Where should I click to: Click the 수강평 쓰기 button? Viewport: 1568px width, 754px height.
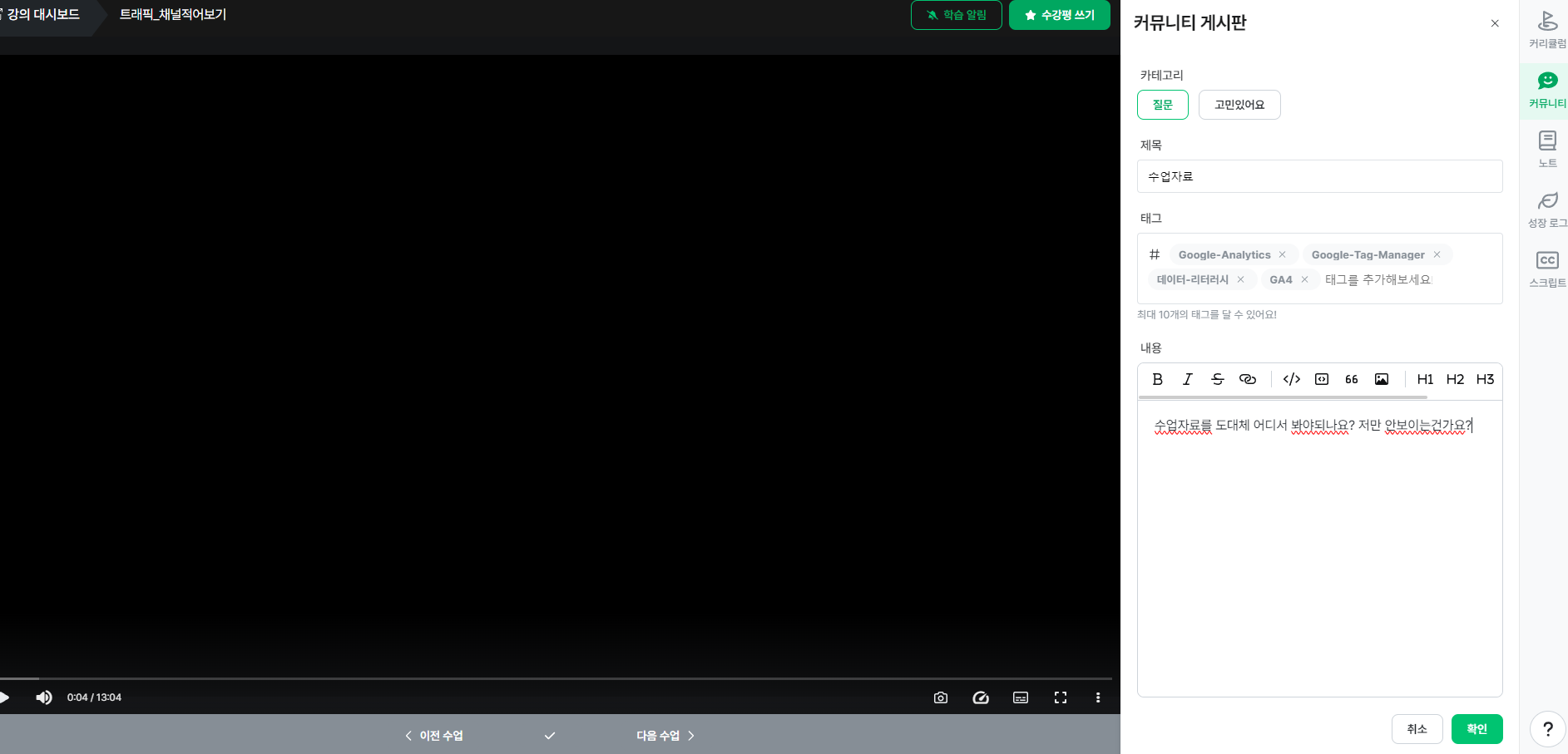point(1059,15)
